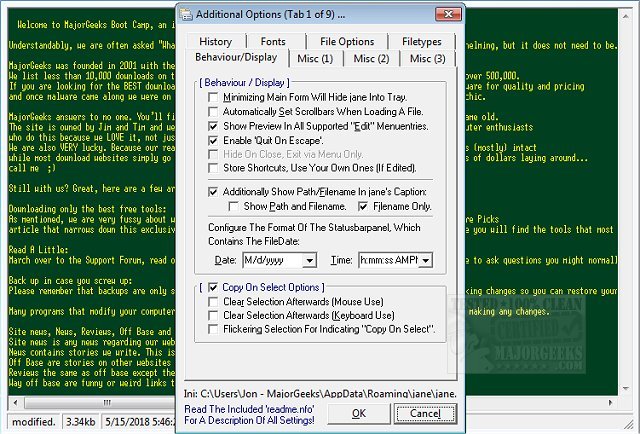Go to the Filetypes tab

click(x=422, y=41)
